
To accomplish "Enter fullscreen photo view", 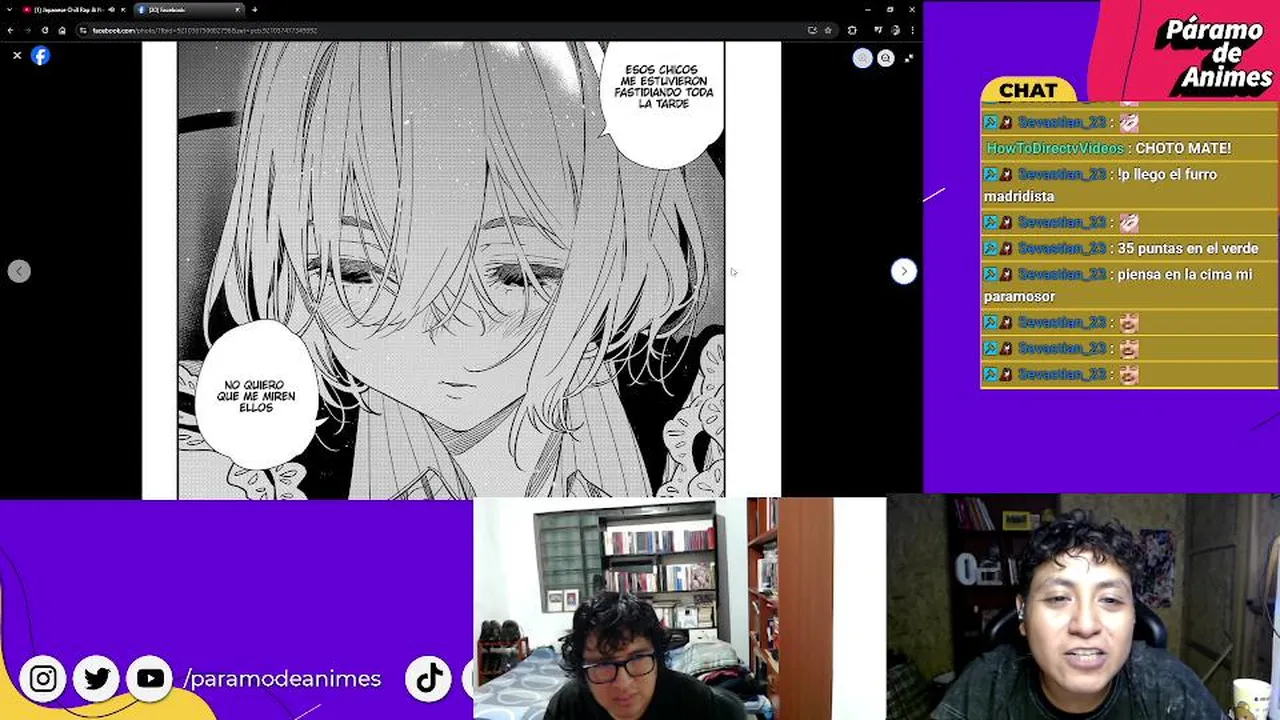I will [x=908, y=58].
